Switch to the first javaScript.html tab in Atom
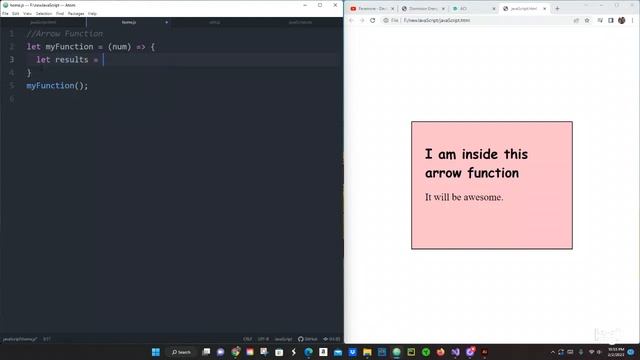Screen dimensions: 640x360 pos(43,22)
